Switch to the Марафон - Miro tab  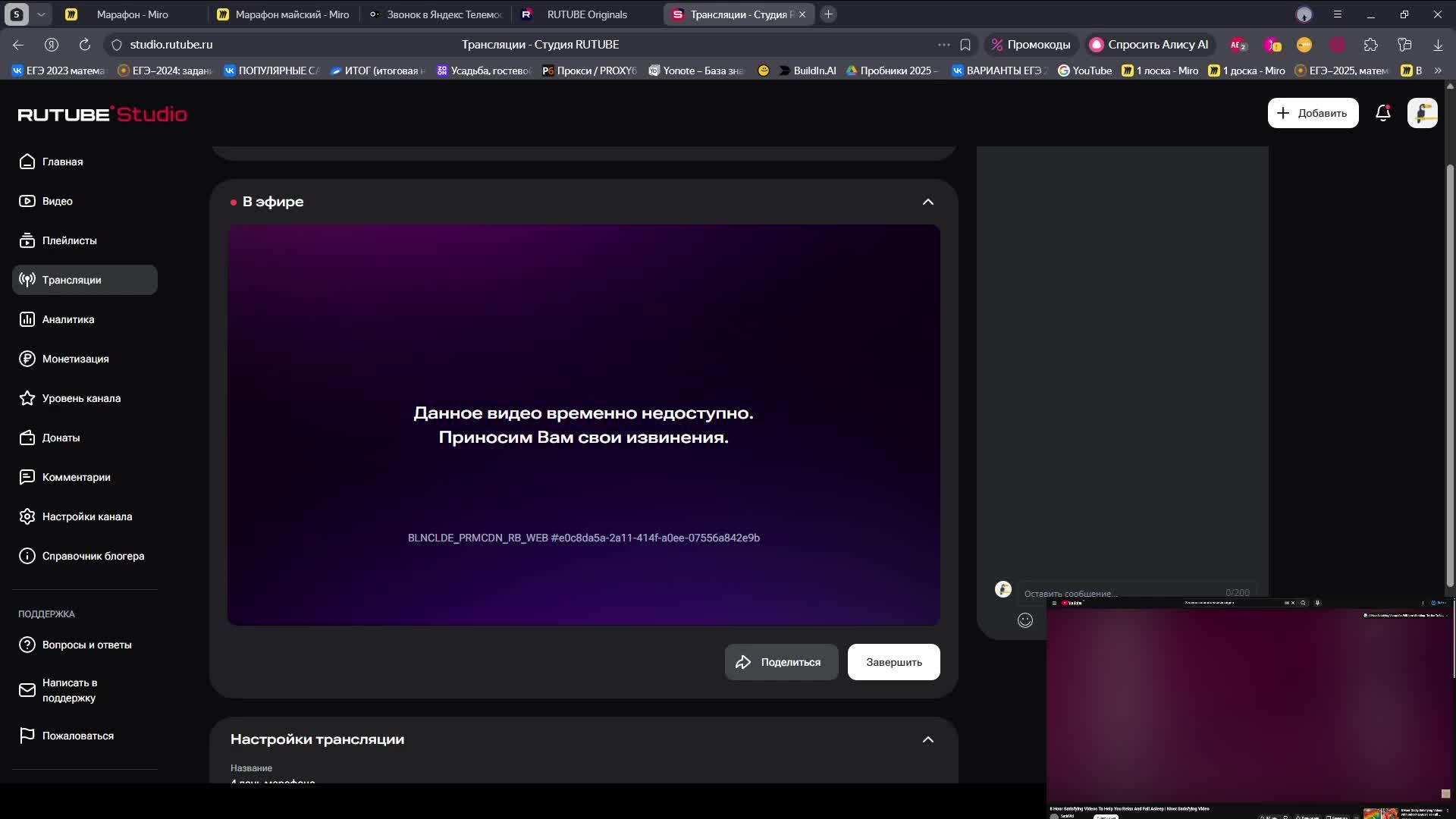pos(131,14)
